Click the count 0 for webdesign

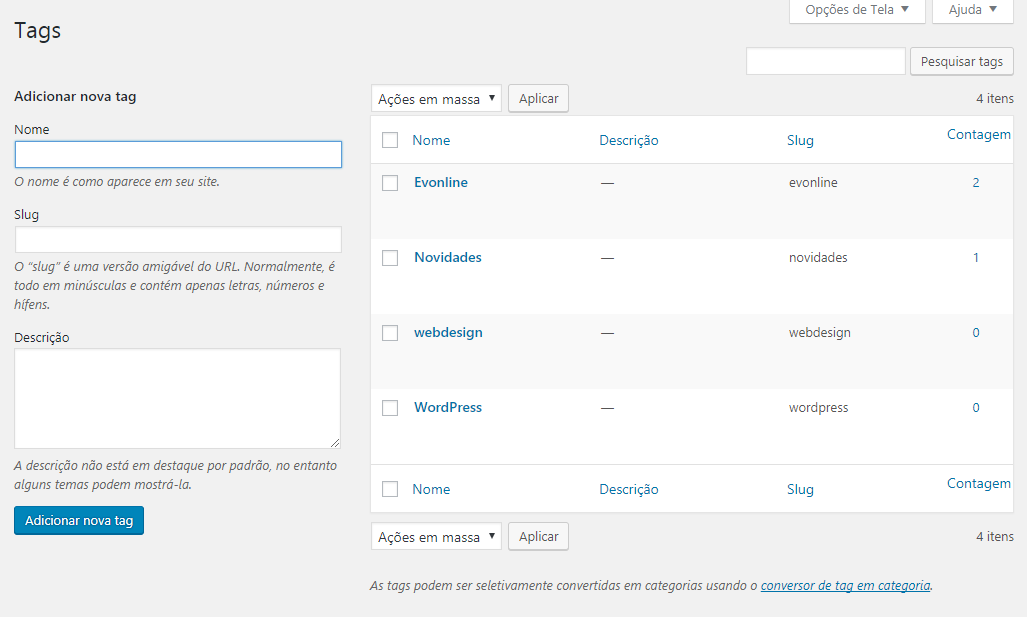[976, 333]
